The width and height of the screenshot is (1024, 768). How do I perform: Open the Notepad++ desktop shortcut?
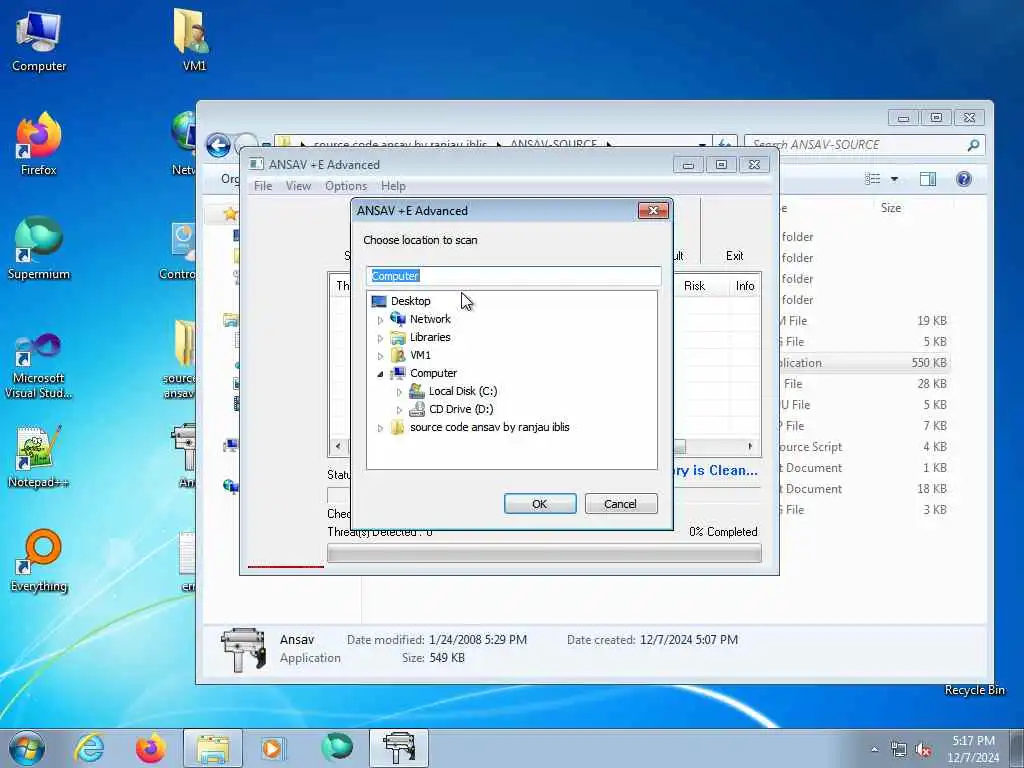39,457
